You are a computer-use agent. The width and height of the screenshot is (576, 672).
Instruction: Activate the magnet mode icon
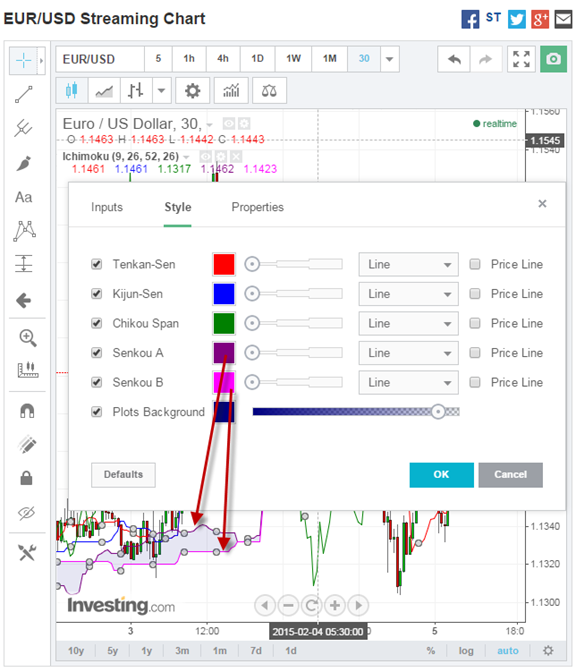[x=27, y=411]
